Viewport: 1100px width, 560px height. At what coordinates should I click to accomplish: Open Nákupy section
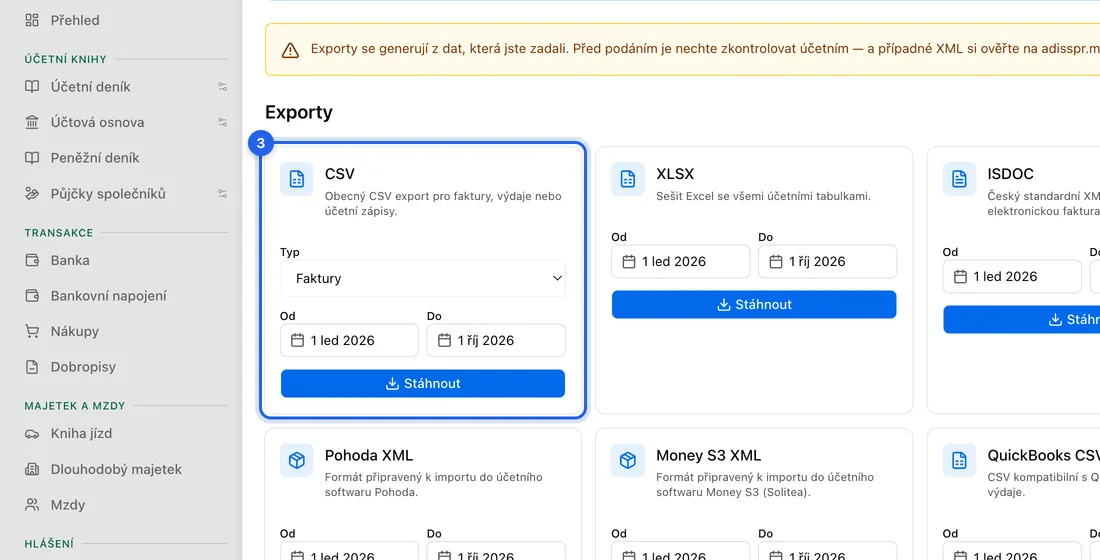pyautogui.click(x=74, y=331)
